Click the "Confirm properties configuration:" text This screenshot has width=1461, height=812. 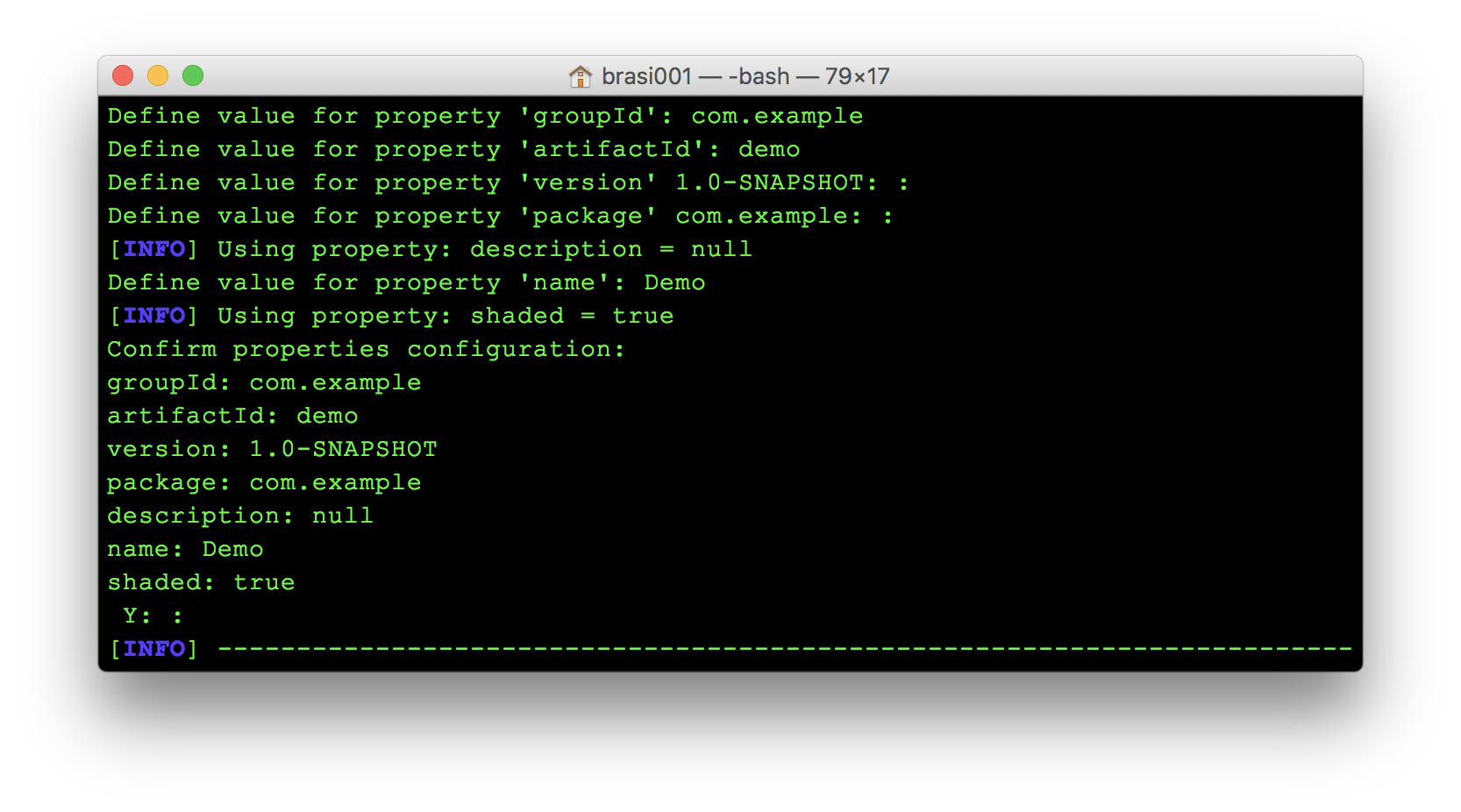click(366, 350)
